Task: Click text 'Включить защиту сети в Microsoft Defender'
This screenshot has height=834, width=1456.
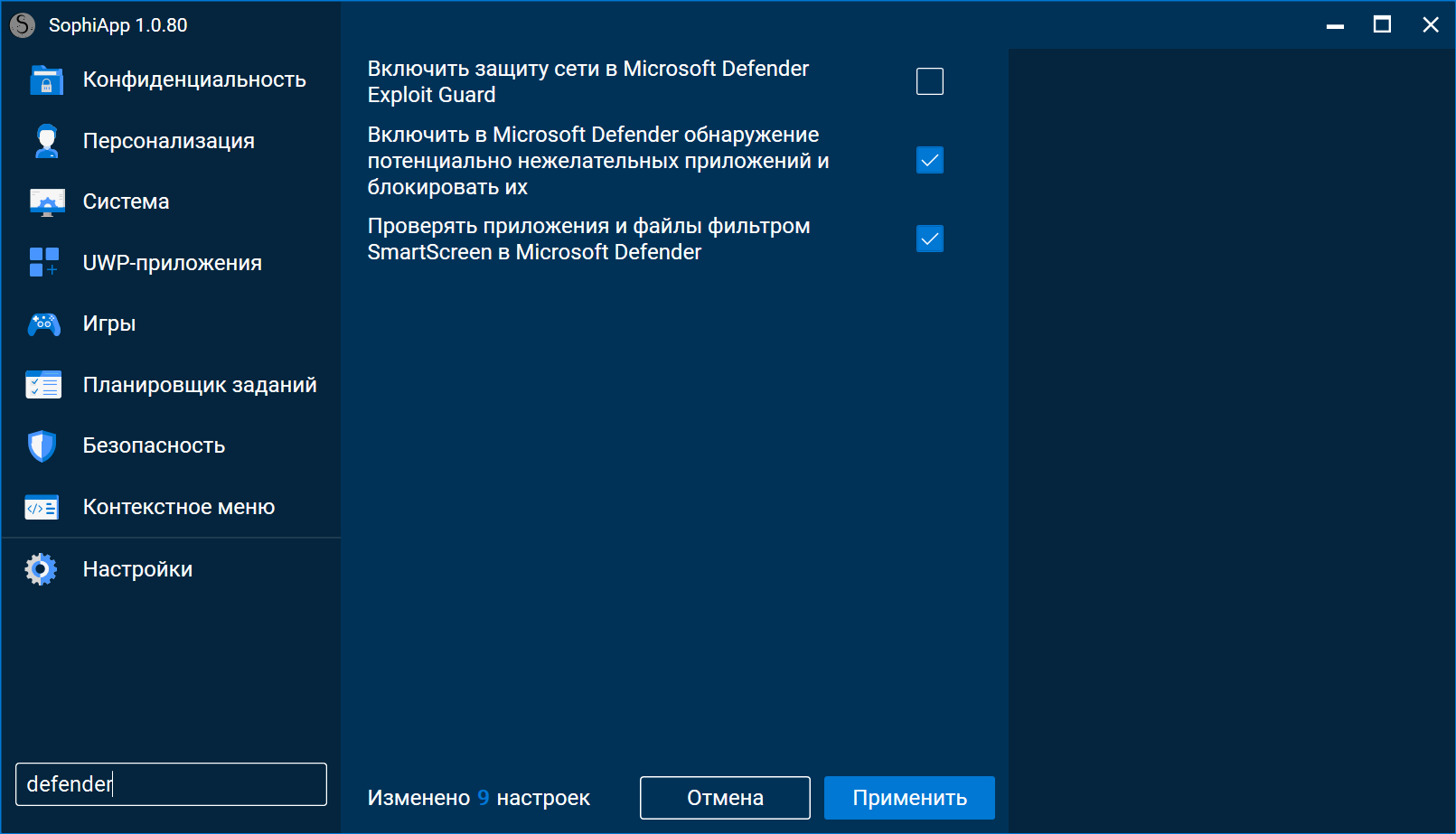Action: 588,69
